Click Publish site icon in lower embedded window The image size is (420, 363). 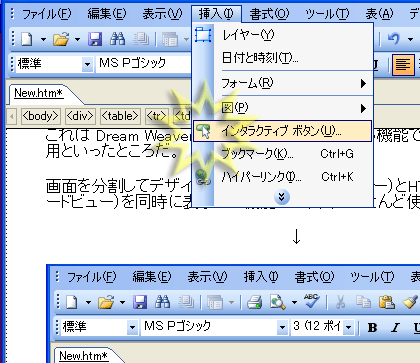point(186,302)
